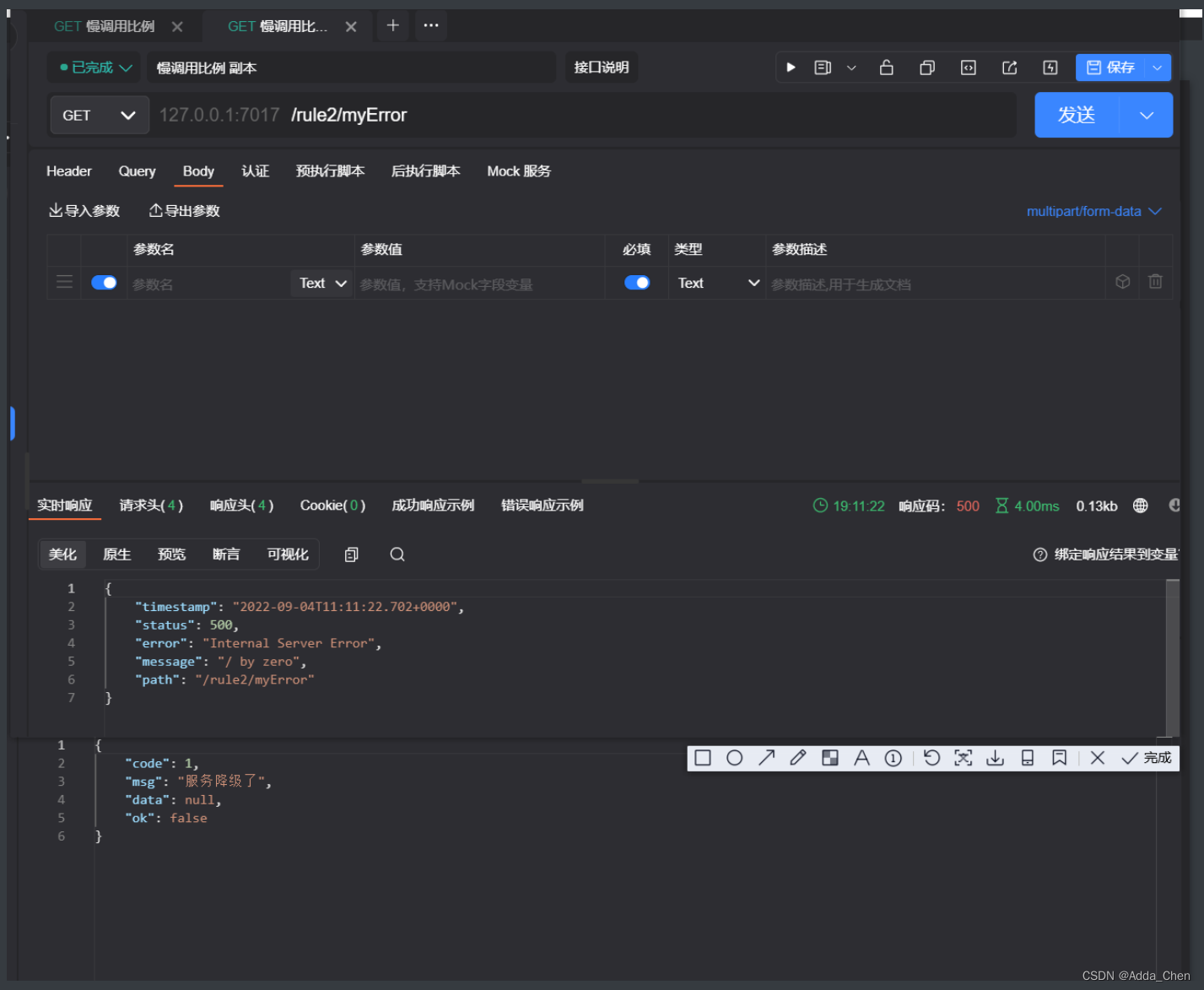Switch to the Query tab

click(137, 171)
